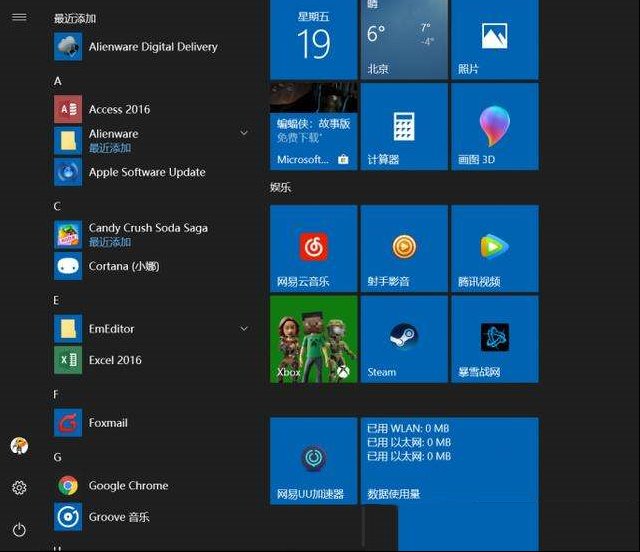Click the letter G group header
The height and width of the screenshot is (552, 640).
click(x=58, y=457)
